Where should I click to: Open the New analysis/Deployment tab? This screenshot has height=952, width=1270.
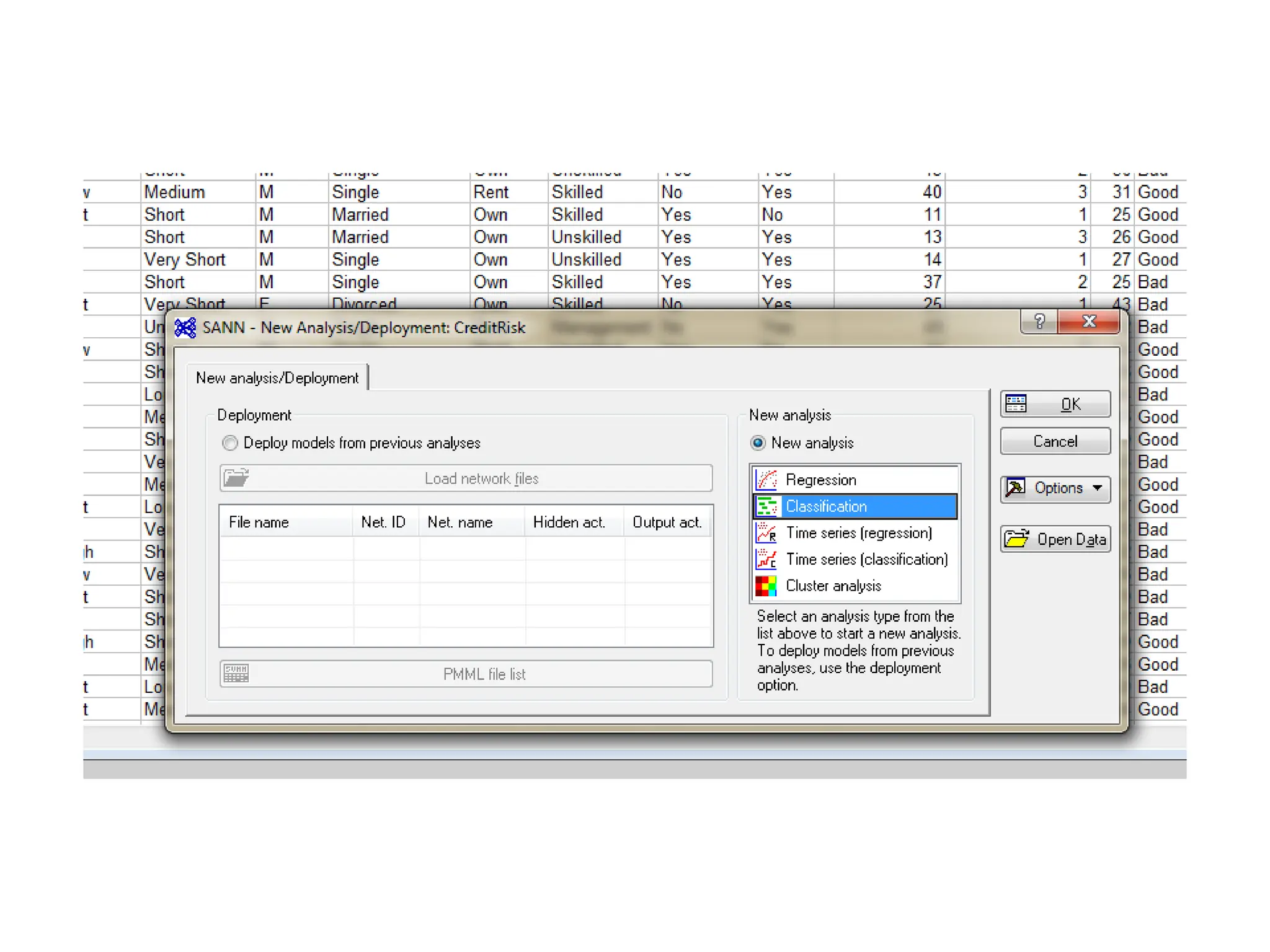[x=277, y=378]
